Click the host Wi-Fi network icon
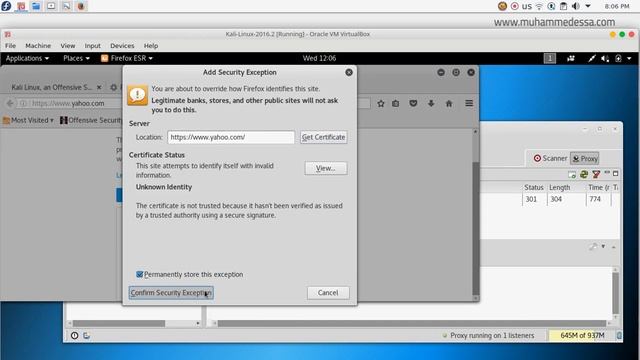640x360 pixels. tap(539, 6)
